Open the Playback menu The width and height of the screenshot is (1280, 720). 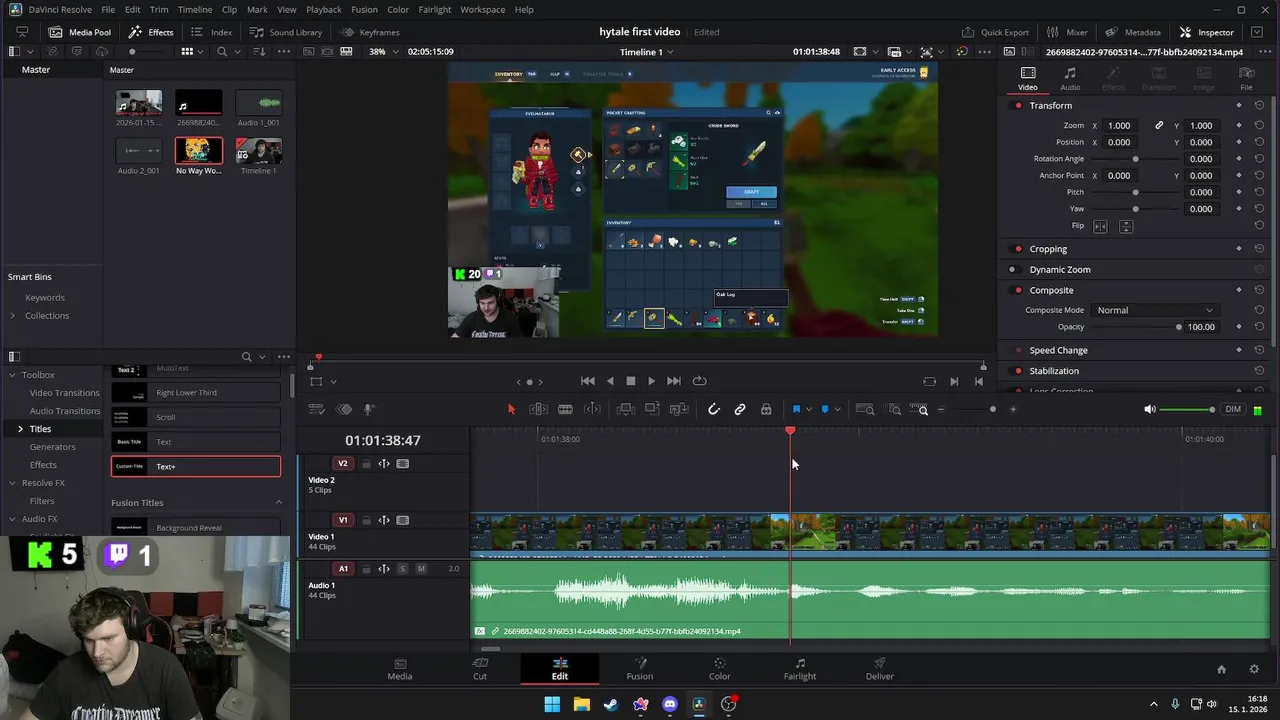[324, 9]
